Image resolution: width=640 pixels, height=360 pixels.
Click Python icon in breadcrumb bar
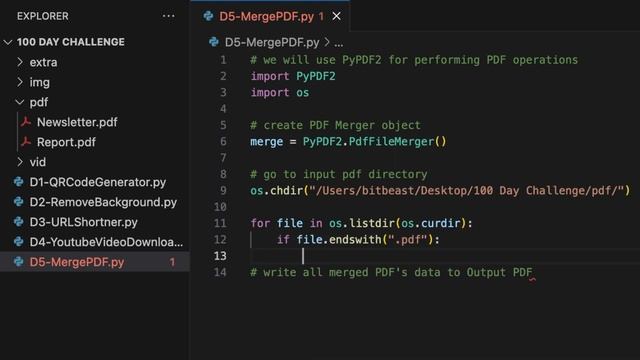click(213, 42)
